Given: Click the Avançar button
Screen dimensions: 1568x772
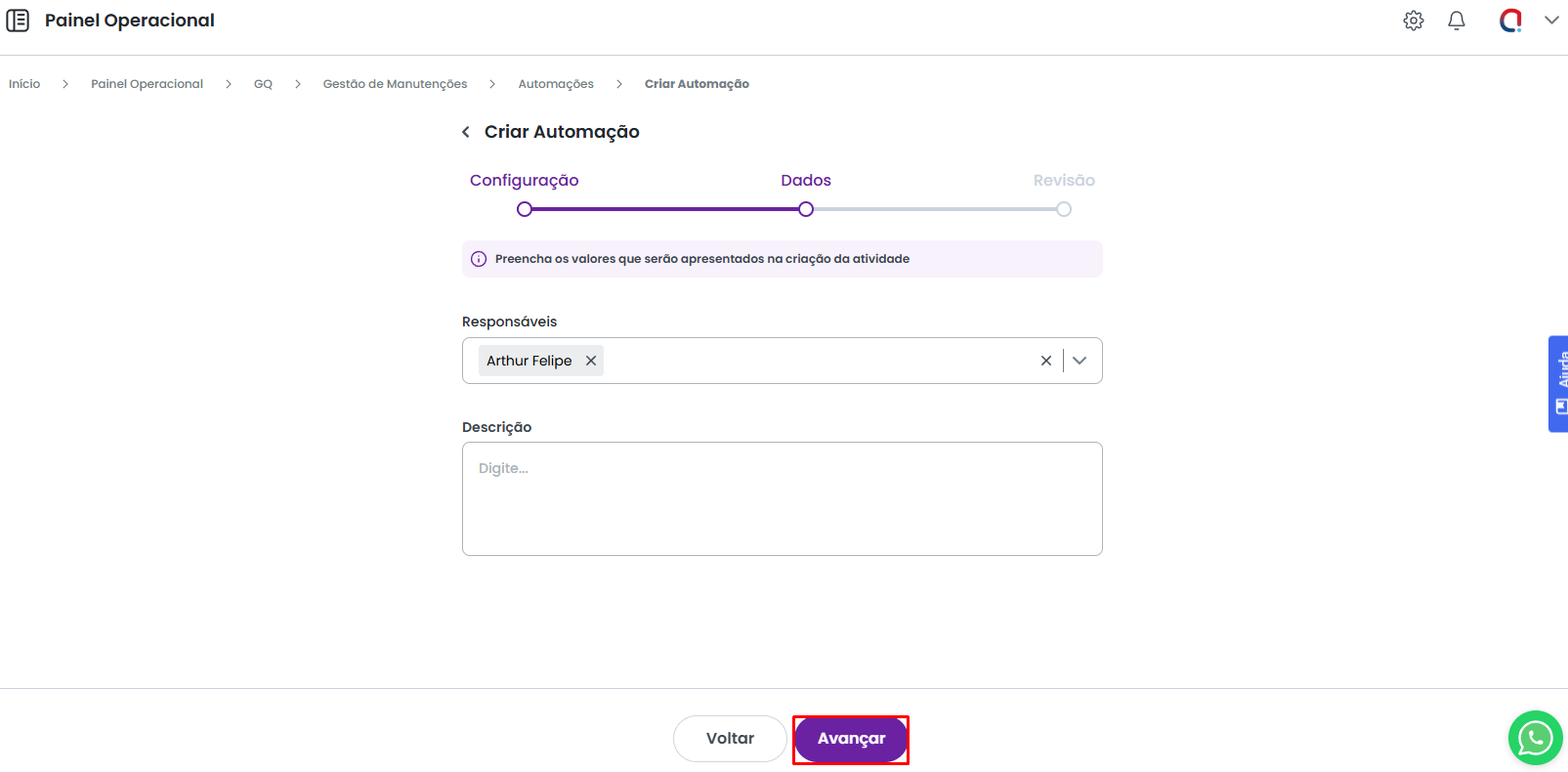Looking at the screenshot, I should point(850,739).
